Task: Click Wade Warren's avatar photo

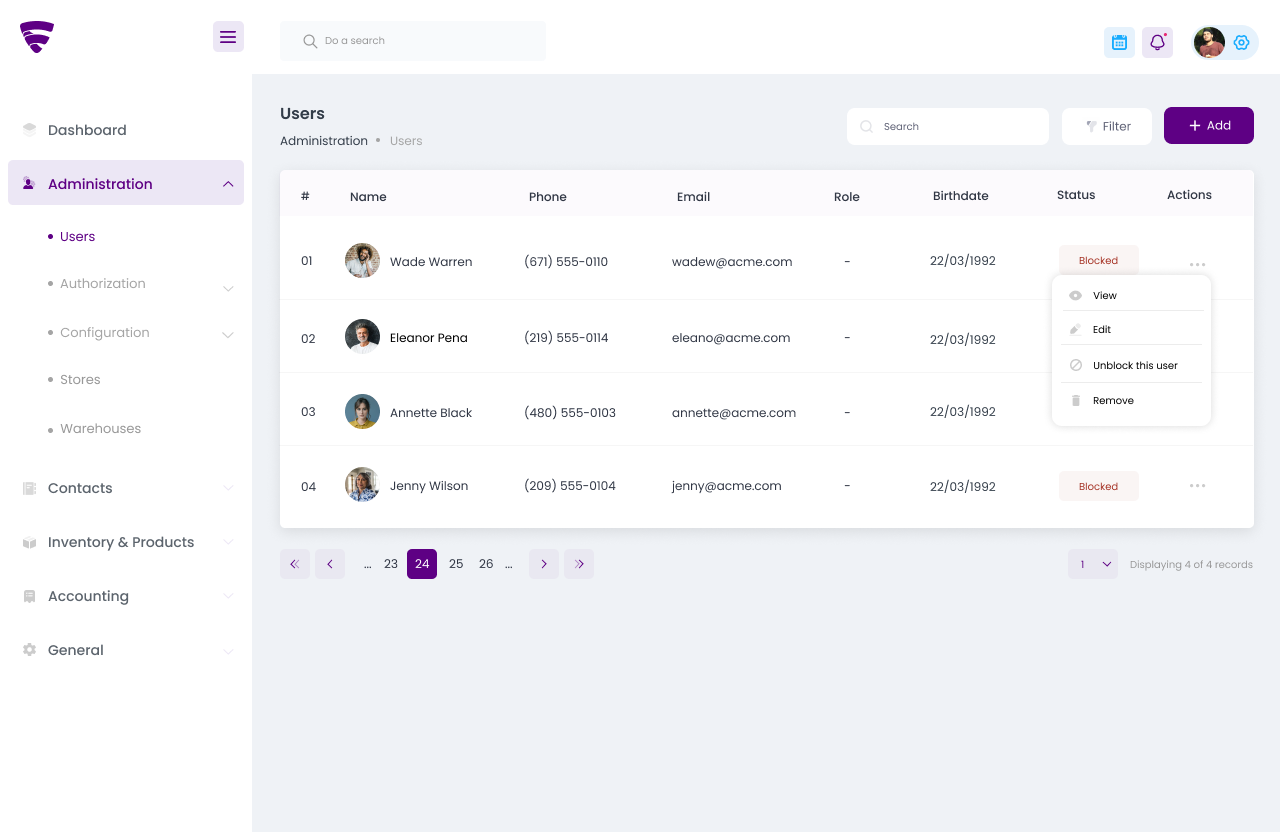Action: pyautogui.click(x=362, y=261)
